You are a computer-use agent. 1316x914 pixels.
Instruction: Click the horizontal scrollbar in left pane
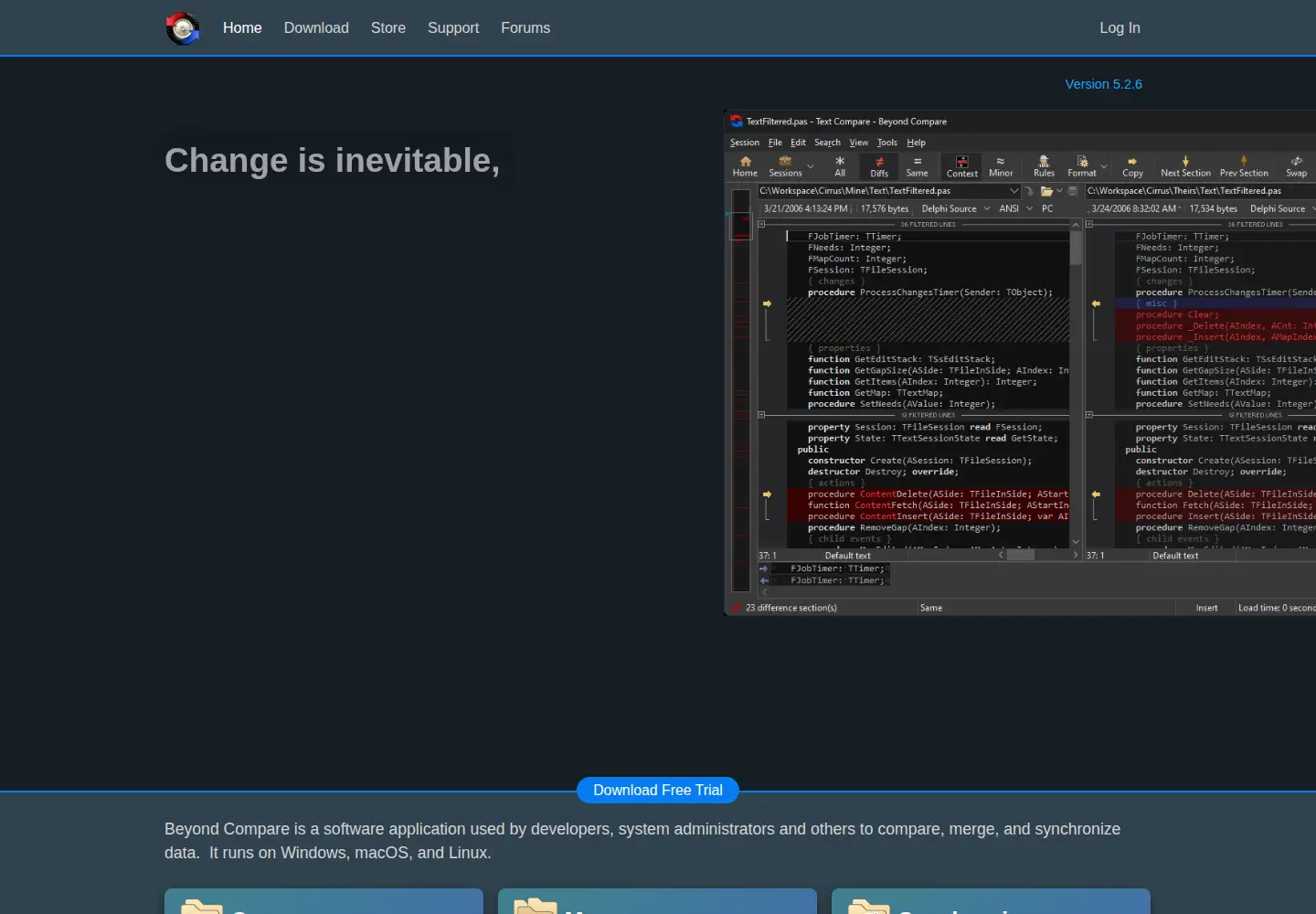(x=1039, y=555)
